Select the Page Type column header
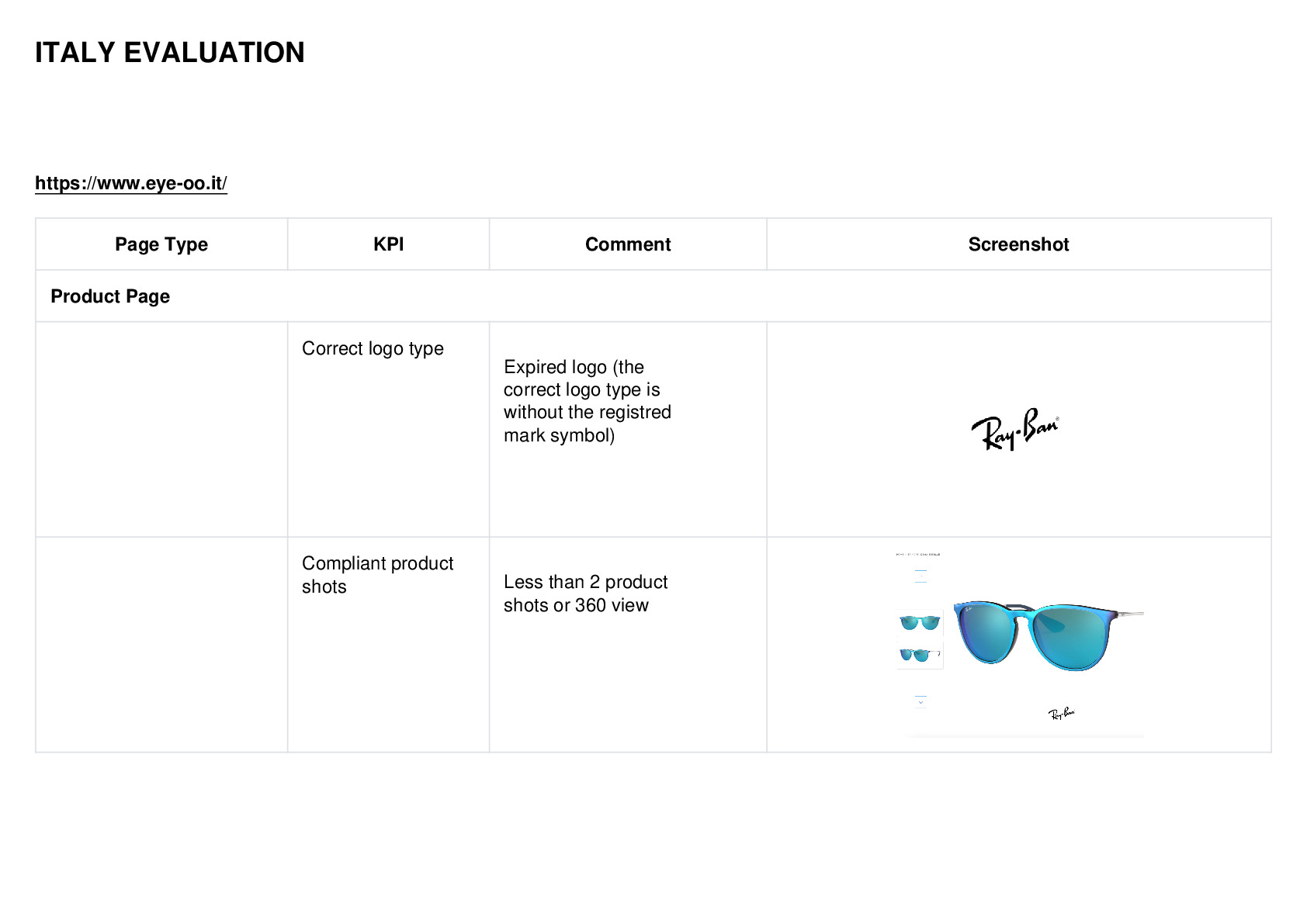The width and height of the screenshot is (1307, 924). click(161, 244)
